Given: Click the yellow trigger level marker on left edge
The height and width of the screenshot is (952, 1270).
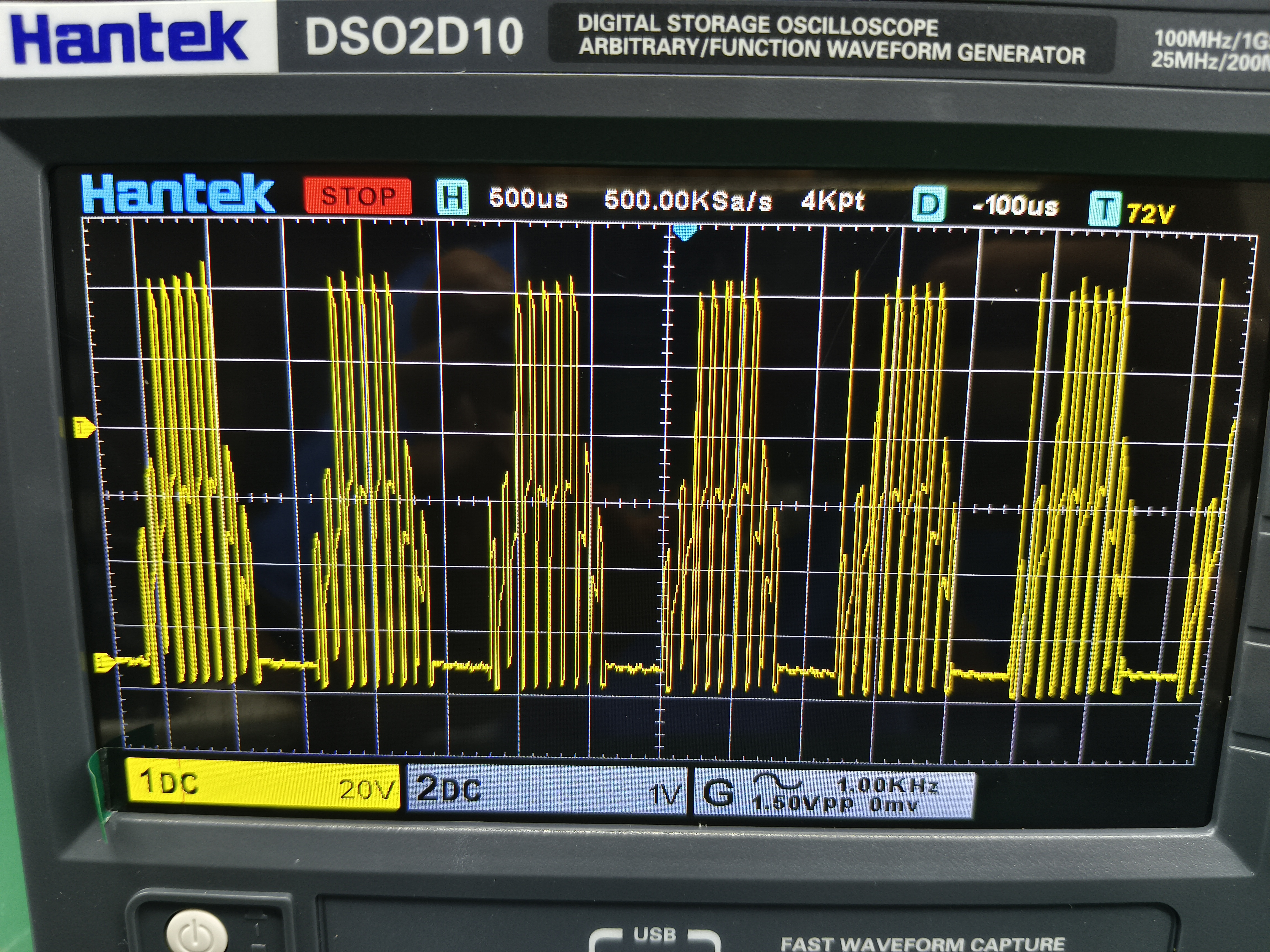Looking at the screenshot, I should tap(85, 427).
